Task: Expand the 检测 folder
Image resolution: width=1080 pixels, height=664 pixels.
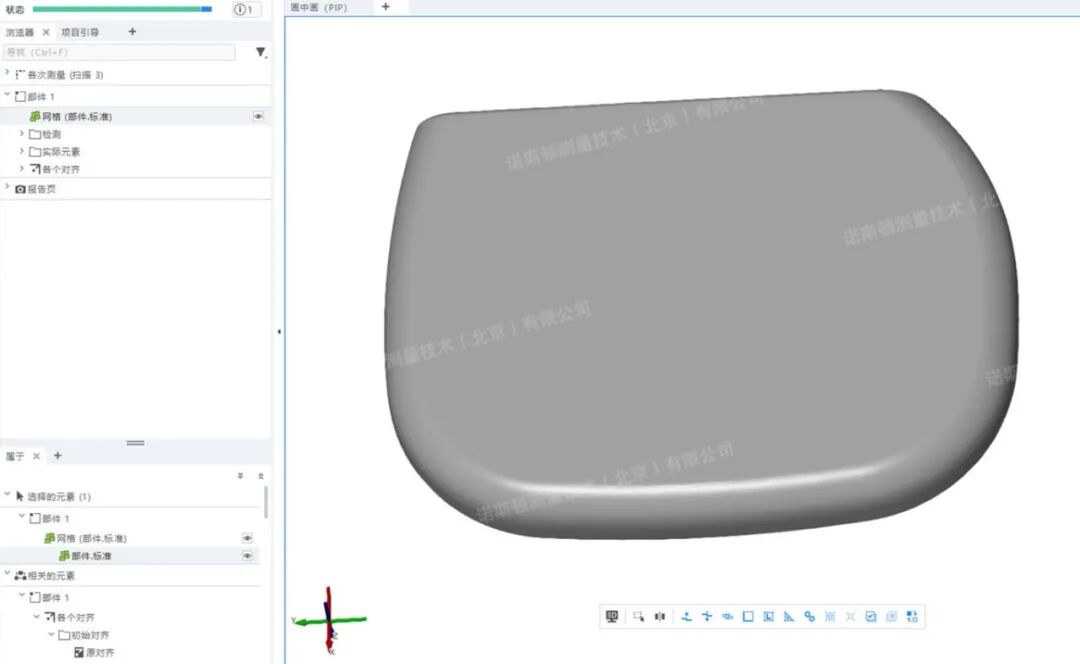Action: click(22, 134)
